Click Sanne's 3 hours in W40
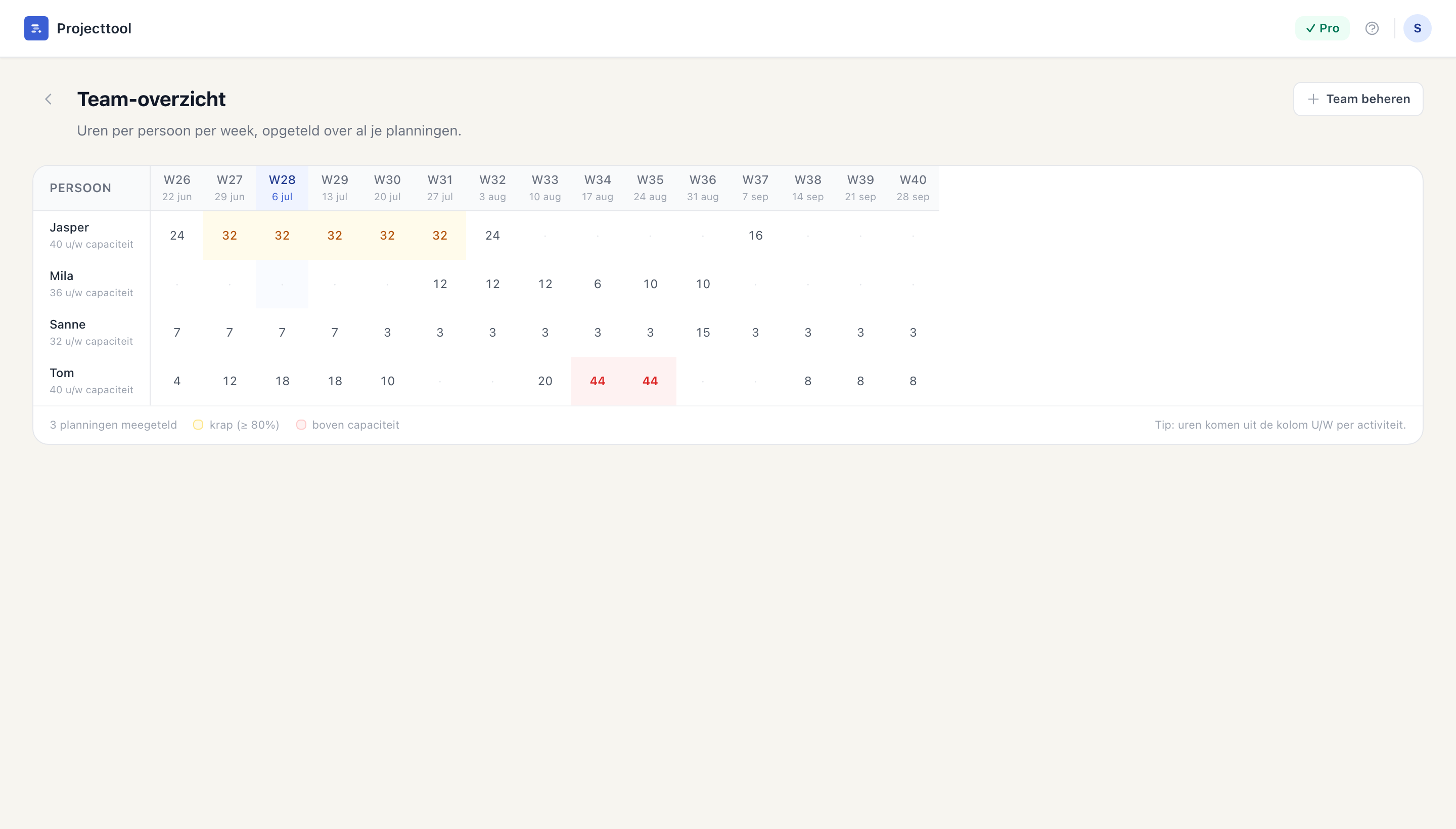Image resolution: width=1456 pixels, height=829 pixels. 913,333
